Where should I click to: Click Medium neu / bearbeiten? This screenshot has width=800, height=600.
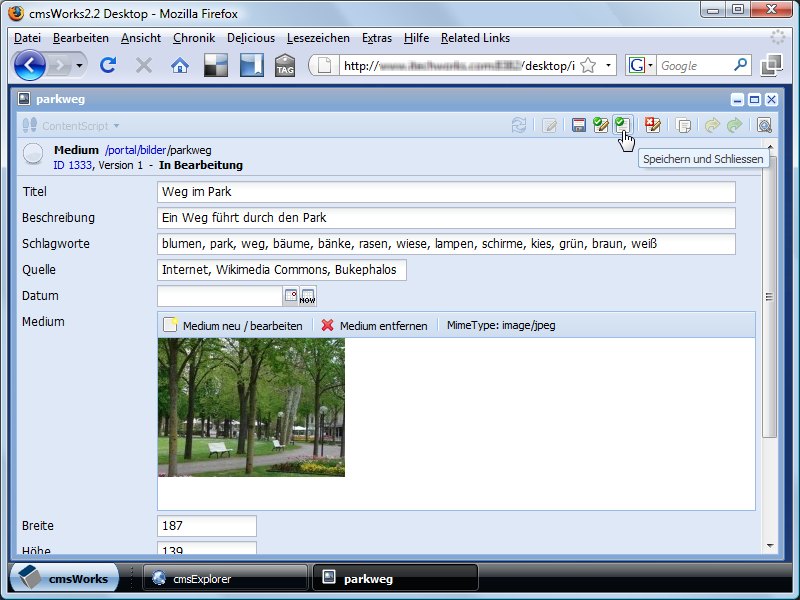[x=233, y=326]
